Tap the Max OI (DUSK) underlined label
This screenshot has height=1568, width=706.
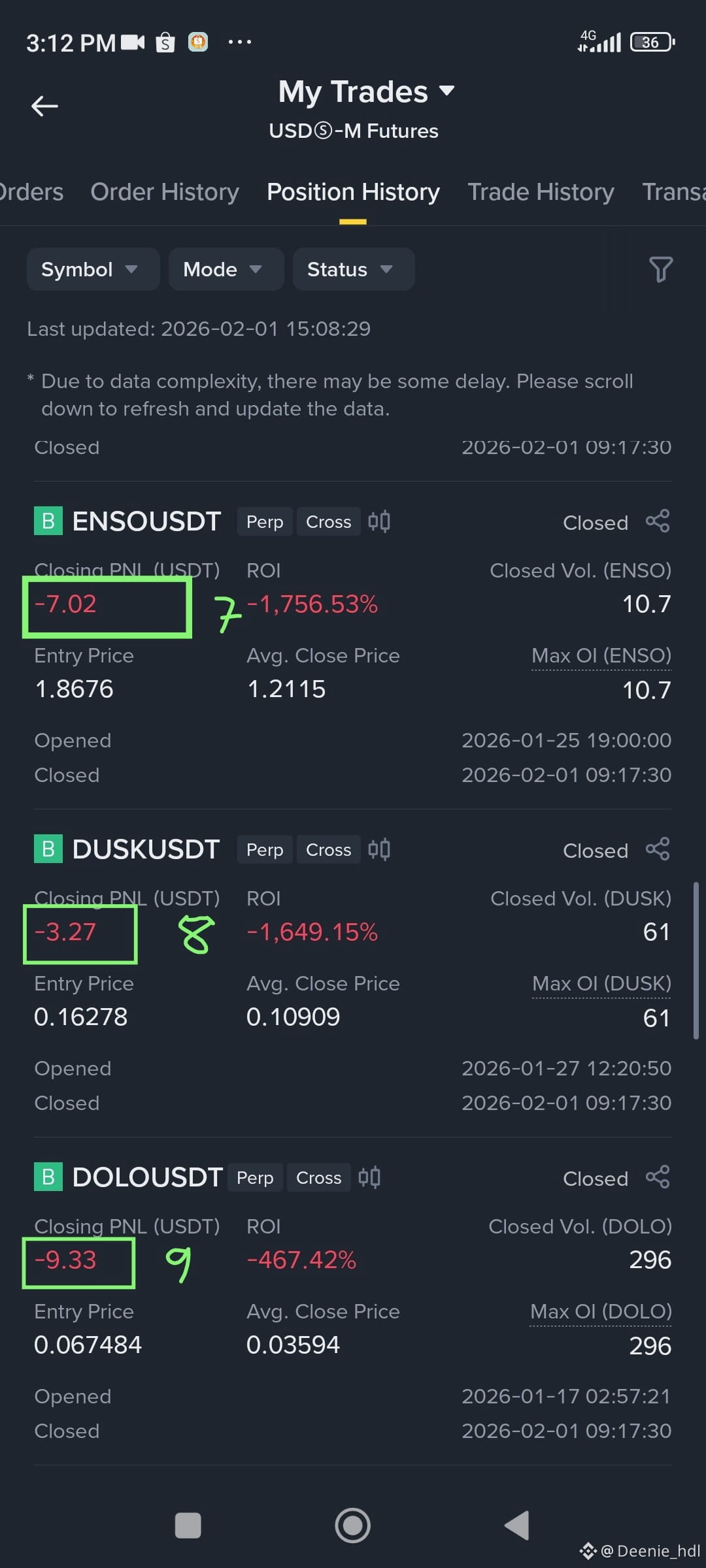coord(601,984)
